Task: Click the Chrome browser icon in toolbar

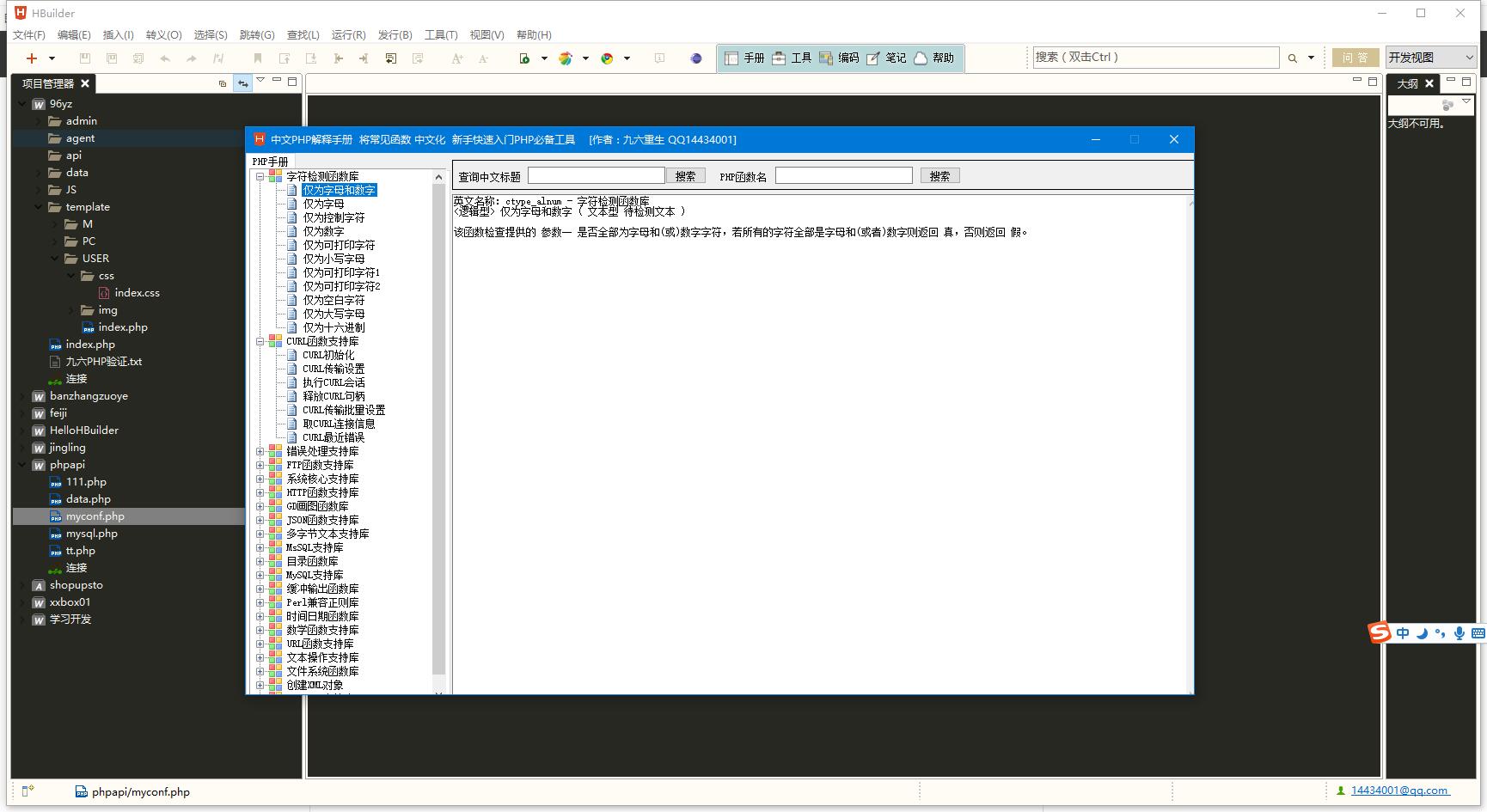Action: point(607,58)
